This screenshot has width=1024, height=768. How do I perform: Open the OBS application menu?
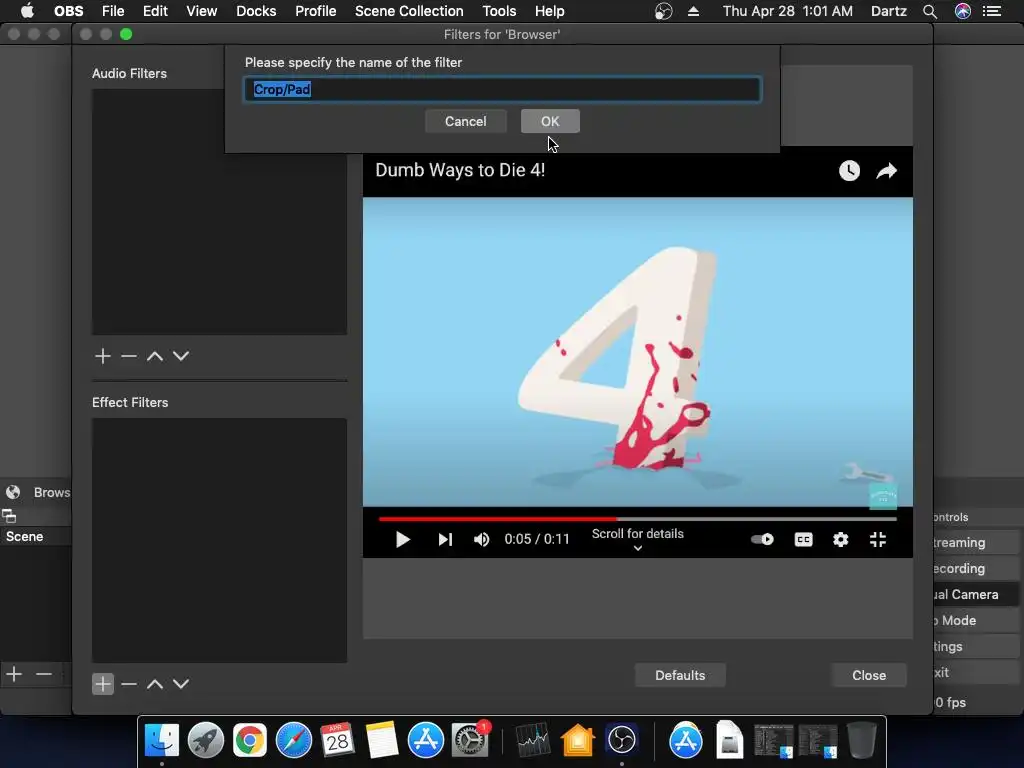69,11
